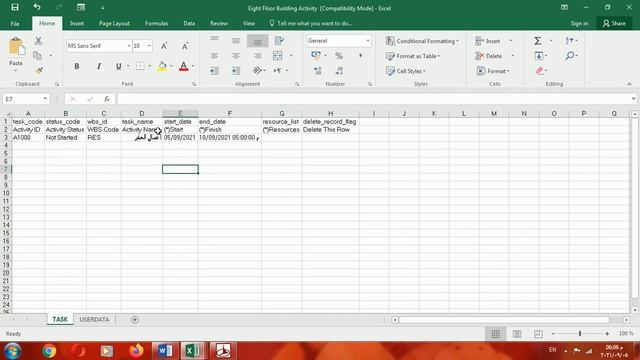Click the Sign in link
Viewport: 640px width, 360px height.
[579, 23]
